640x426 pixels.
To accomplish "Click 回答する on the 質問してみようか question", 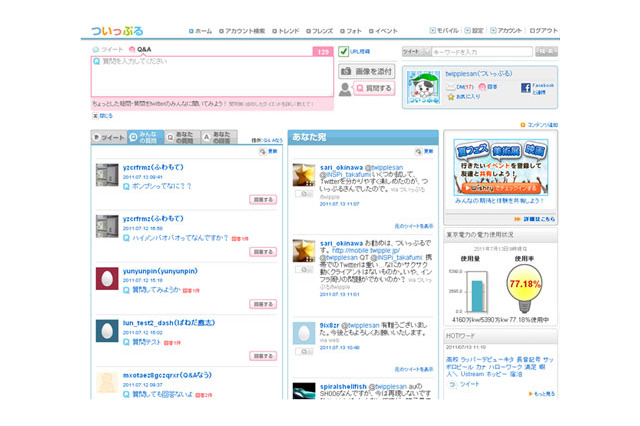I will pos(263,304).
